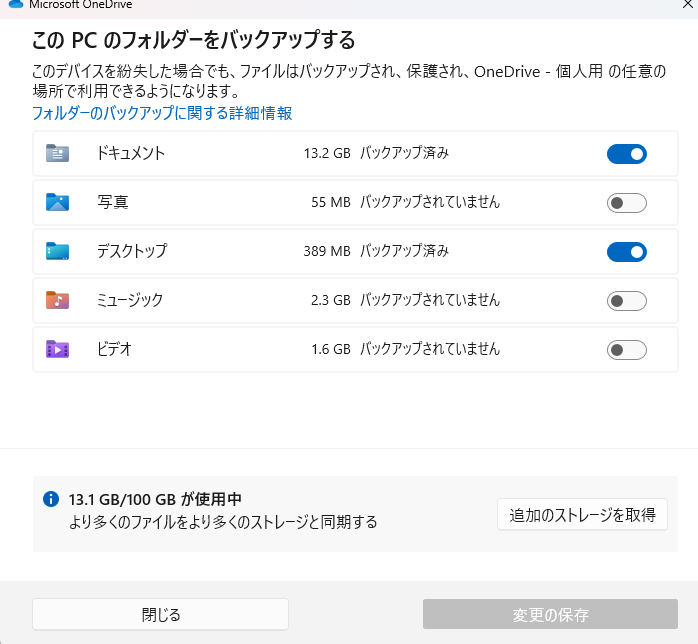The height and width of the screenshot is (644, 698).
Task: Click バックアップされていません status in 写真 row
Action: point(430,202)
